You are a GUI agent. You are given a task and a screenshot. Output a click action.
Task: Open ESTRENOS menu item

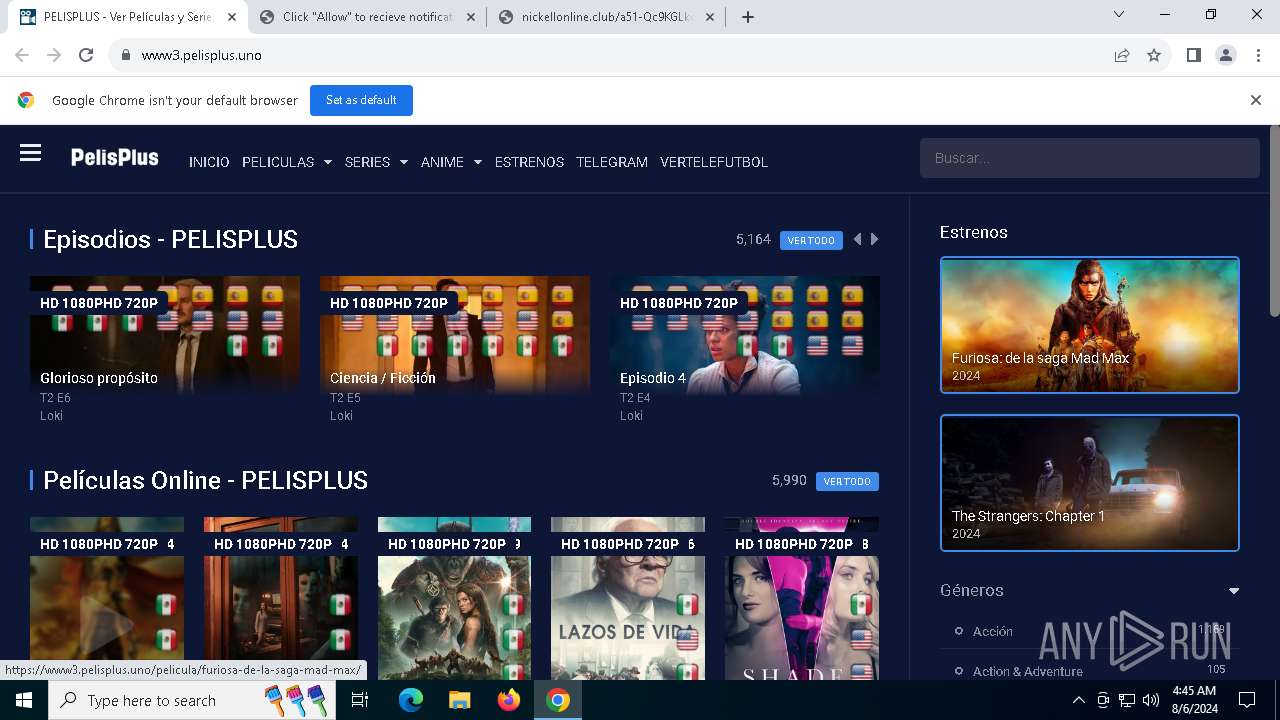pyautogui.click(x=529, y=162)
